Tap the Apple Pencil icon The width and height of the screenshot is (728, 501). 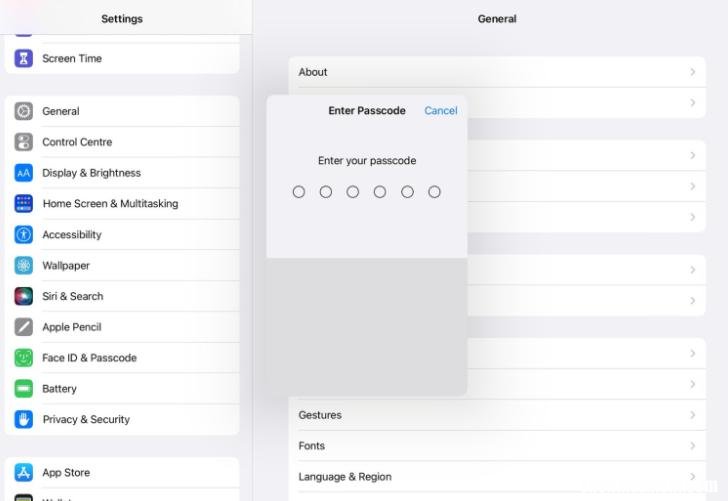point(24,327)
